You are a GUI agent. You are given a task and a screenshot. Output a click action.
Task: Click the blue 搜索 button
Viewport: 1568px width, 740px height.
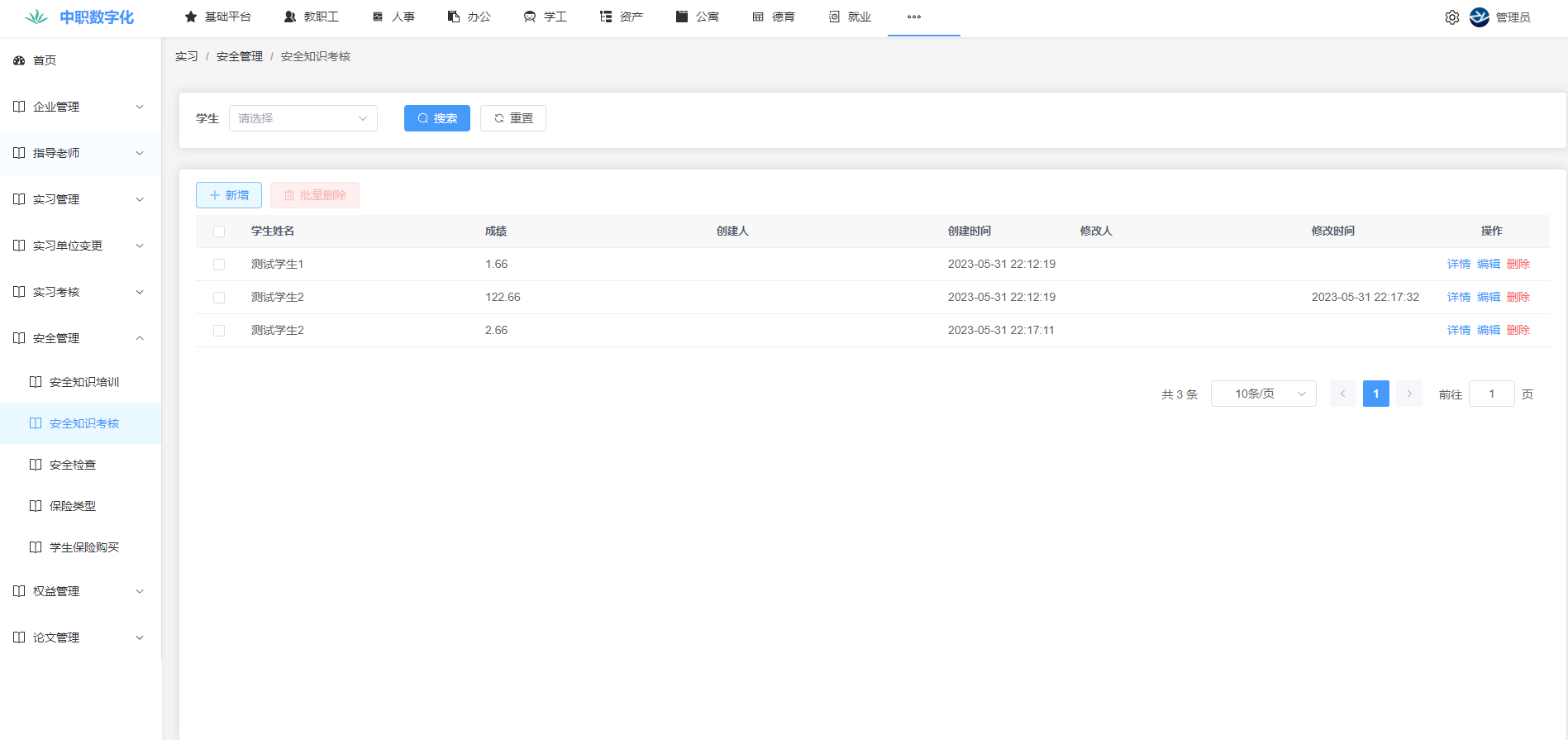pos(436,118)
